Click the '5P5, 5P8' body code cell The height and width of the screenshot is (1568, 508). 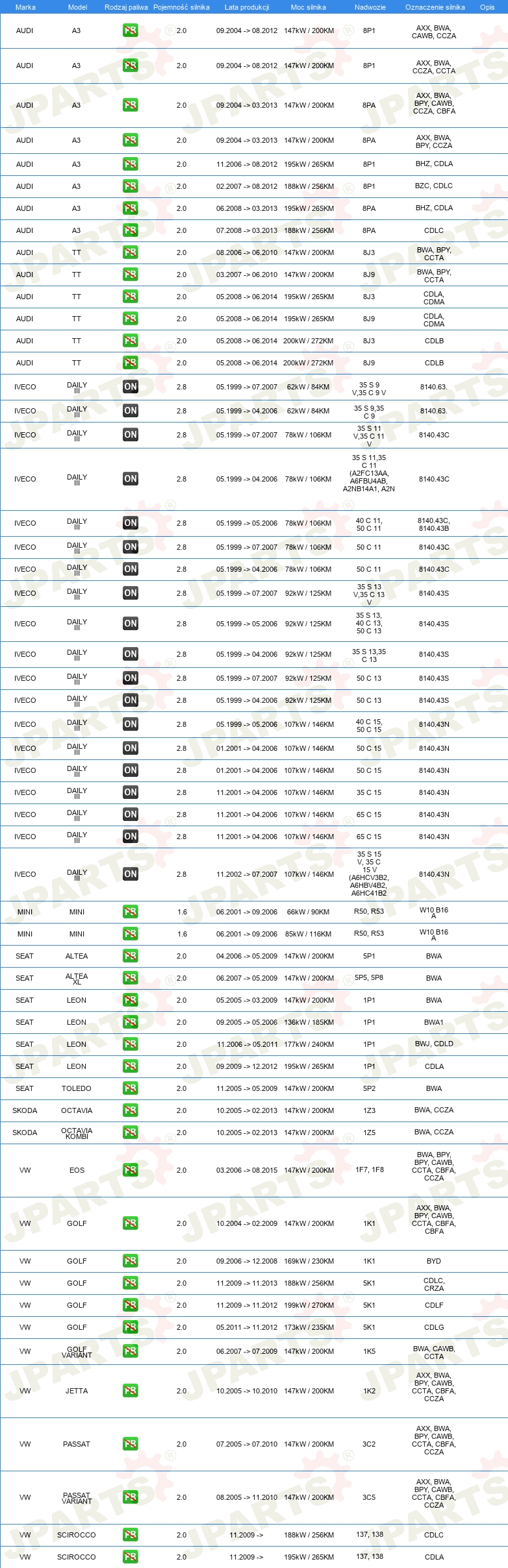point(369,978)
